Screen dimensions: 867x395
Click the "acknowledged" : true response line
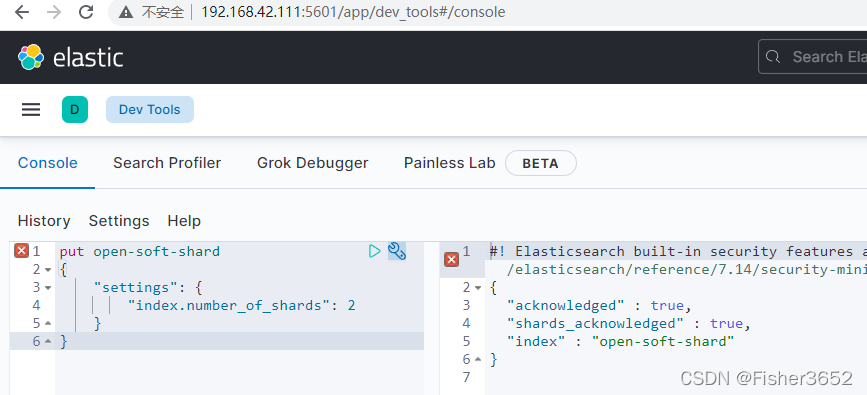(x=599, y=305)
